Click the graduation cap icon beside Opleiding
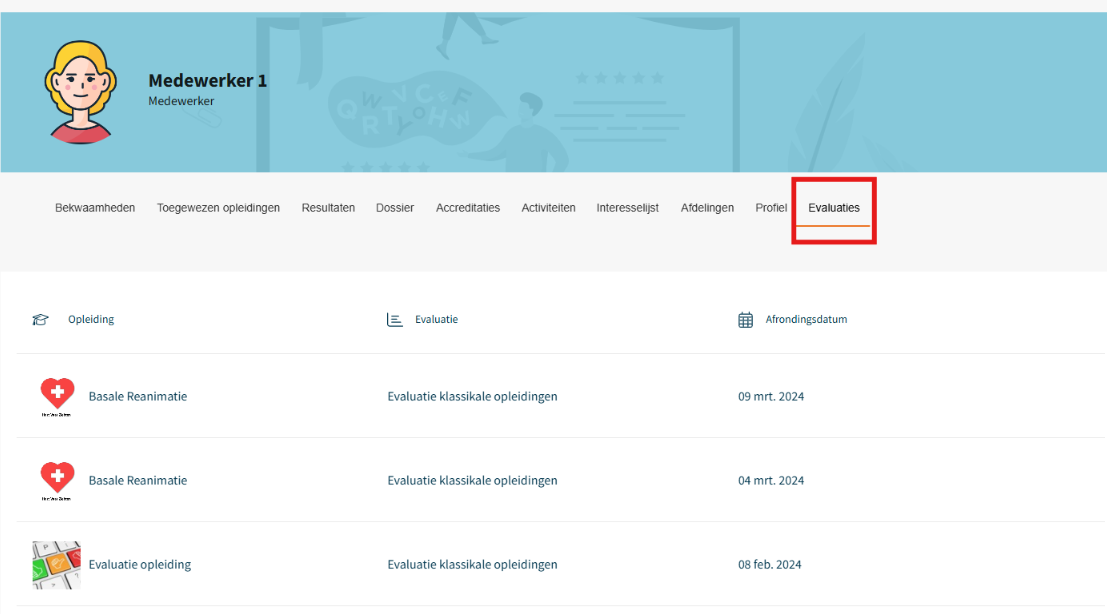1107x616 pixels. tap(40, 320)
